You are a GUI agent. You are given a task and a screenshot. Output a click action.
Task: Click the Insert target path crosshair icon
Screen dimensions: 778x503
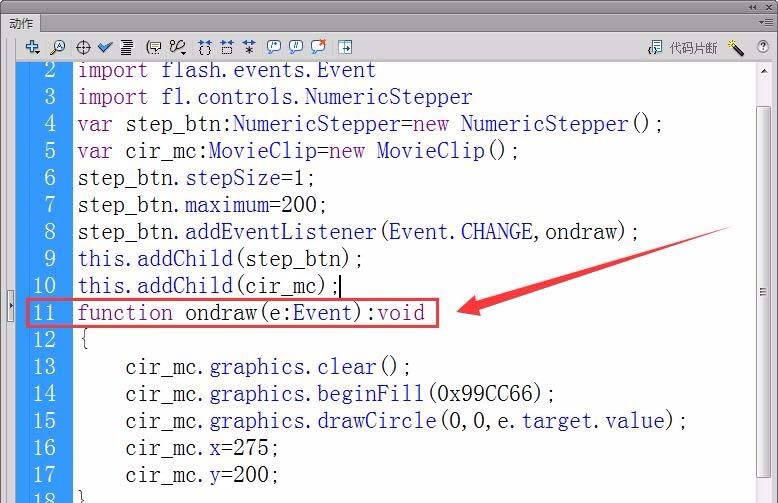tap(83, 48)
